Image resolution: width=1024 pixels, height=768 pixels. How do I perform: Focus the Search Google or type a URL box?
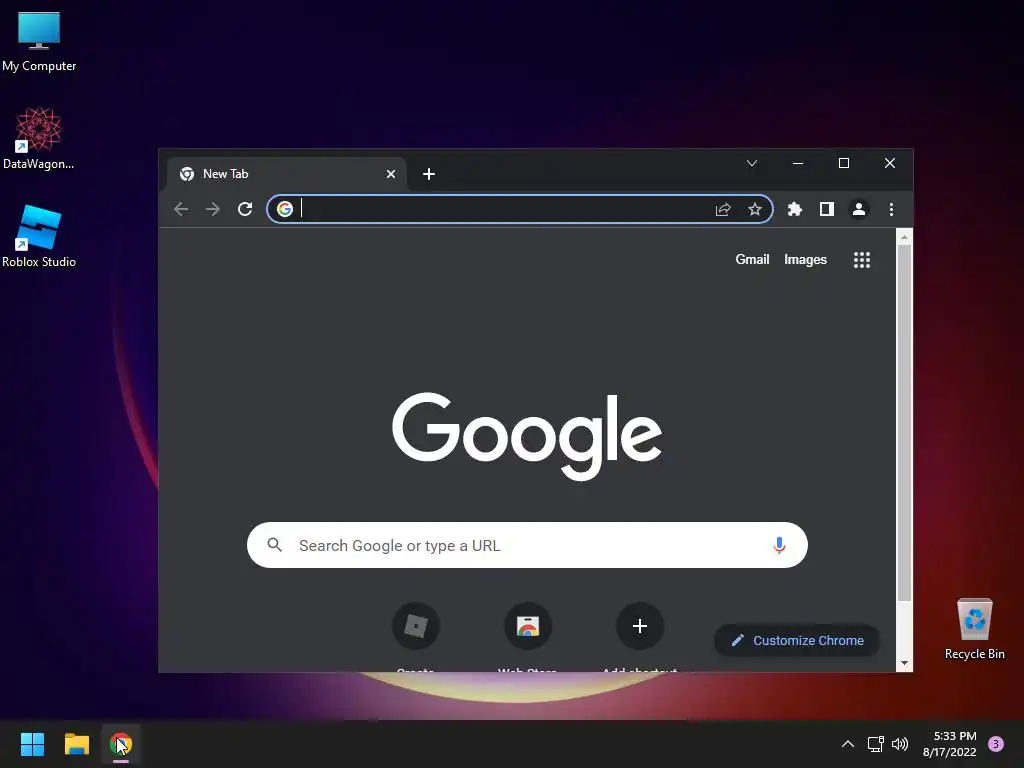tap(527, 545)
